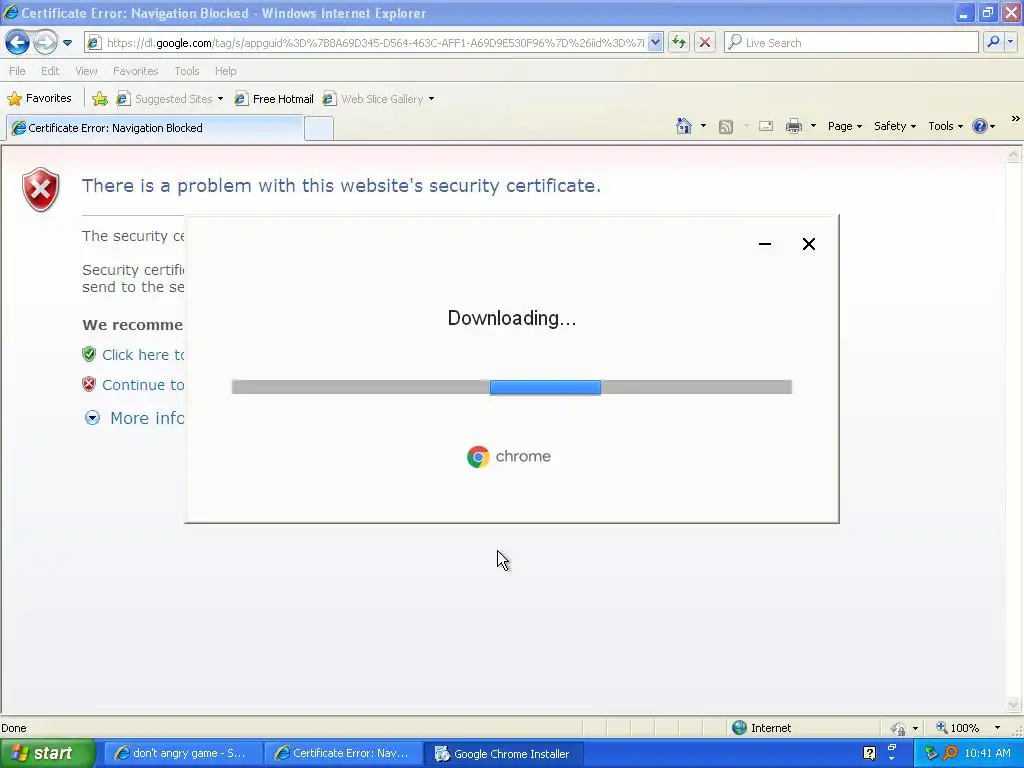Open the Windows Start button
The width and height of the screenshot is (1024, 768).
(x=47, y=754)
